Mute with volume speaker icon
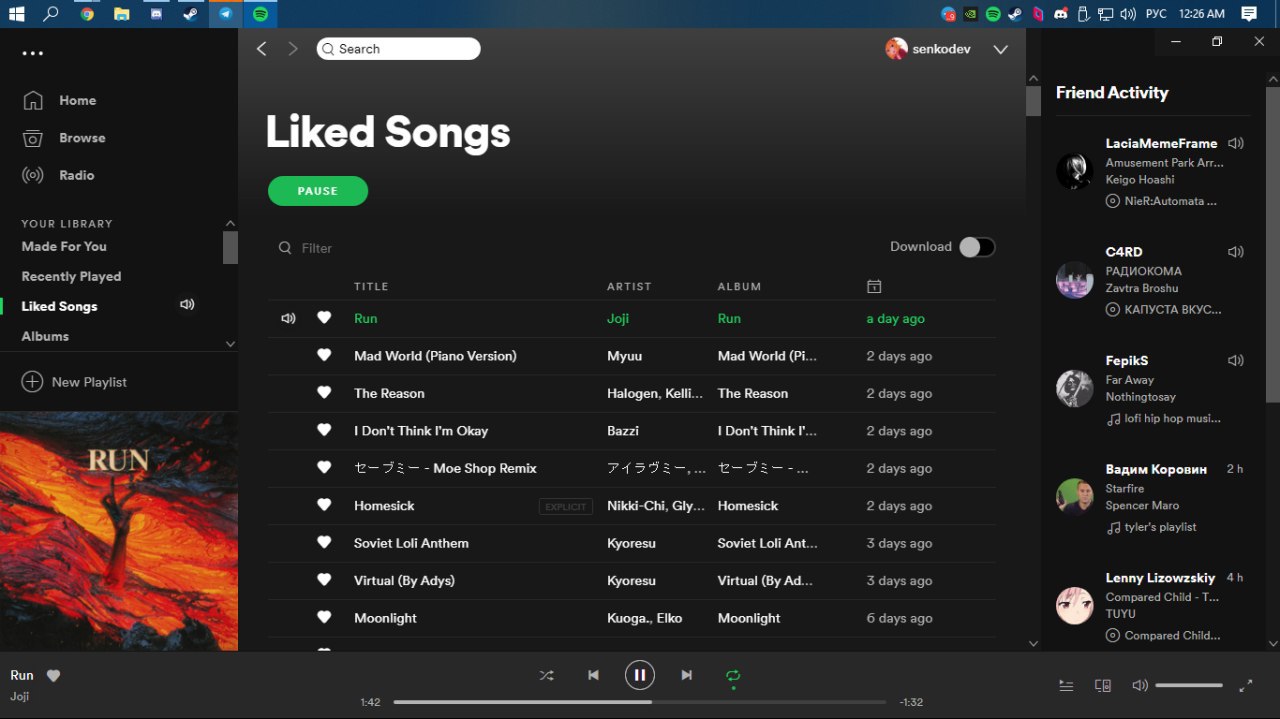1280x719 pixels. click(1139, 685)
